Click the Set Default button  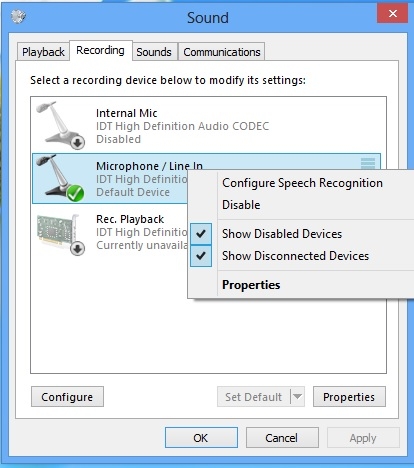[x=253, y=397]
